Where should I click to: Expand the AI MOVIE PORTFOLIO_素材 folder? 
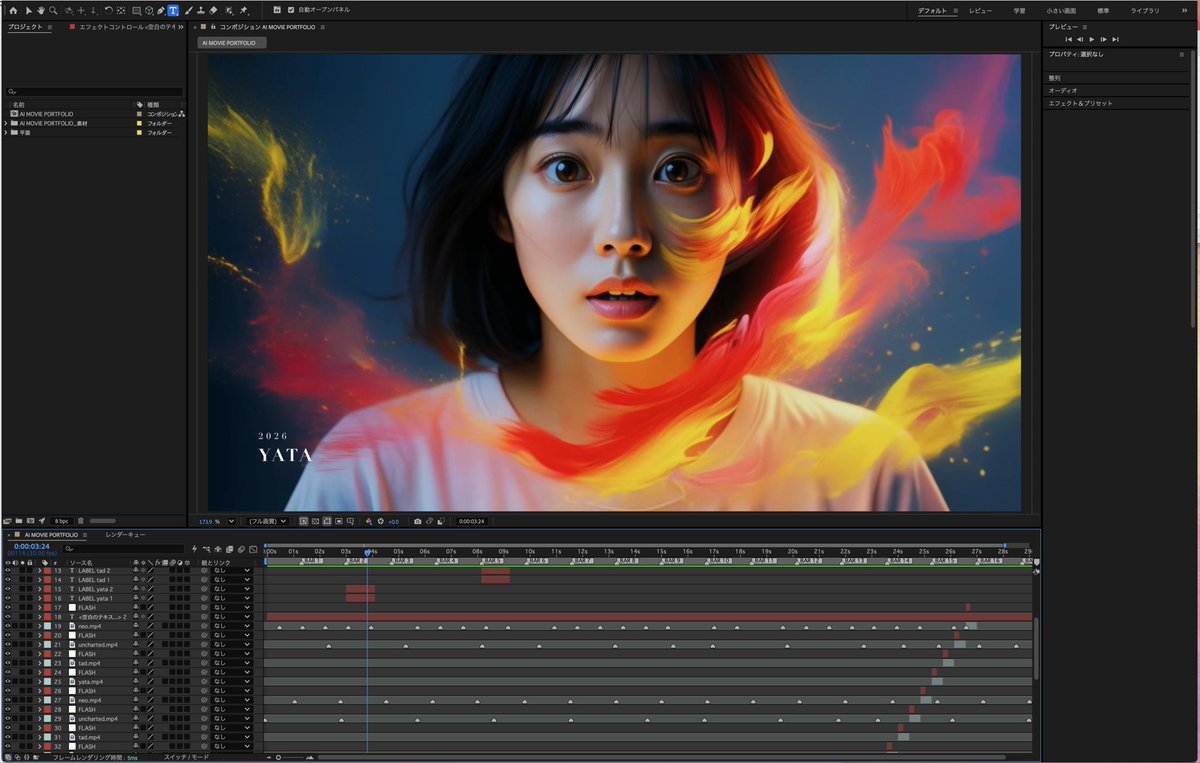click(x=6, y=123)
